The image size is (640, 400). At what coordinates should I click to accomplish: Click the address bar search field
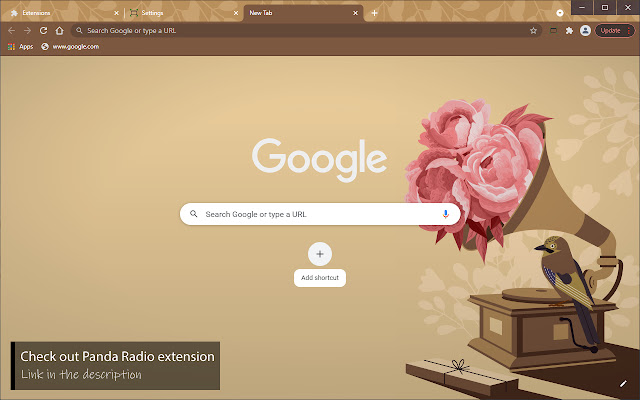(306, 31)
